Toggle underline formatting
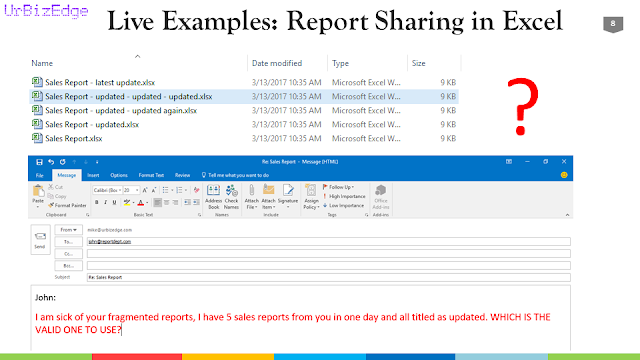Screen dimensions: 640x360 pos(115,202)
